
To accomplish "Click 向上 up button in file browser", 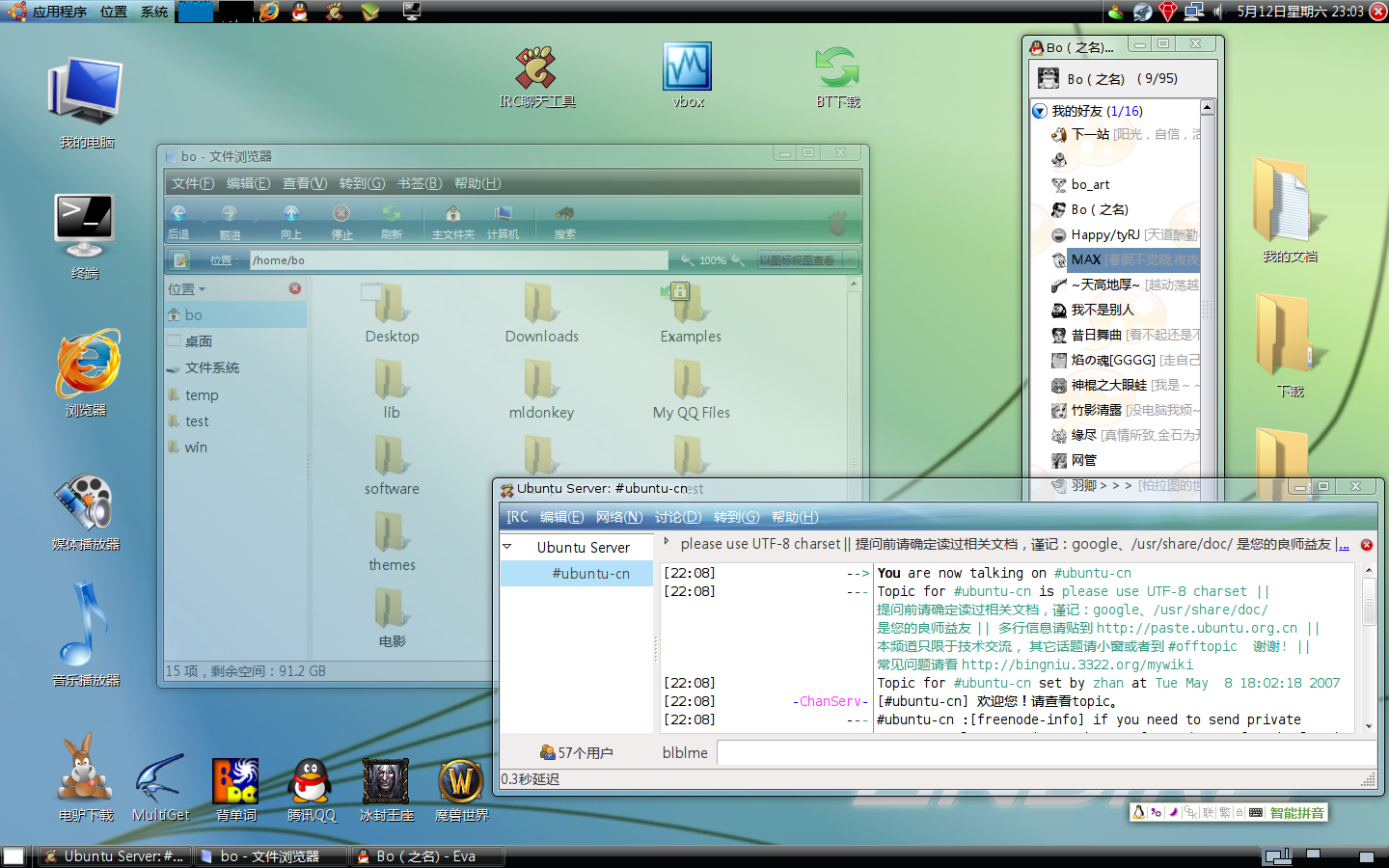I will (290, 221).
